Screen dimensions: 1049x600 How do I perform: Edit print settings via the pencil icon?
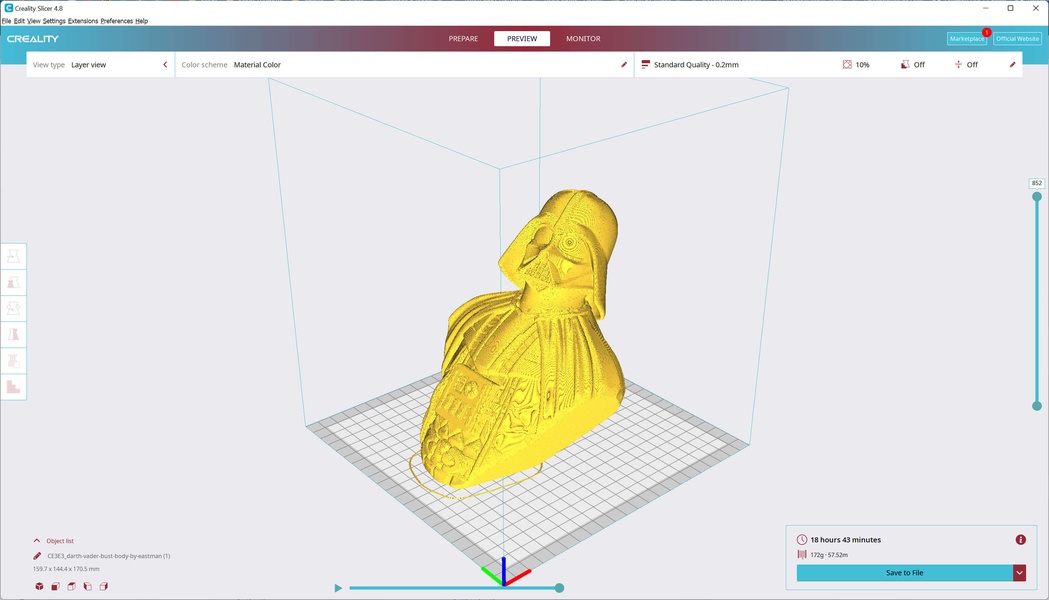point(1012,64)
